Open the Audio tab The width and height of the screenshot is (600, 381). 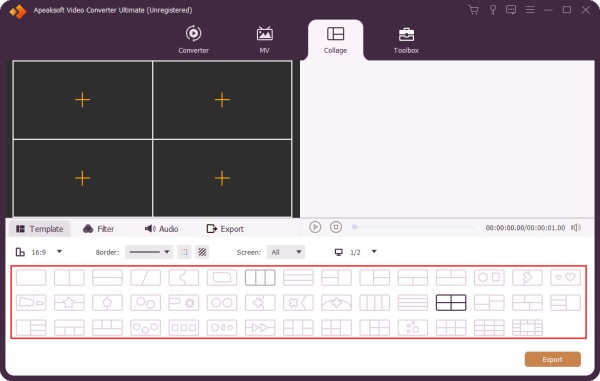[161, 229]
